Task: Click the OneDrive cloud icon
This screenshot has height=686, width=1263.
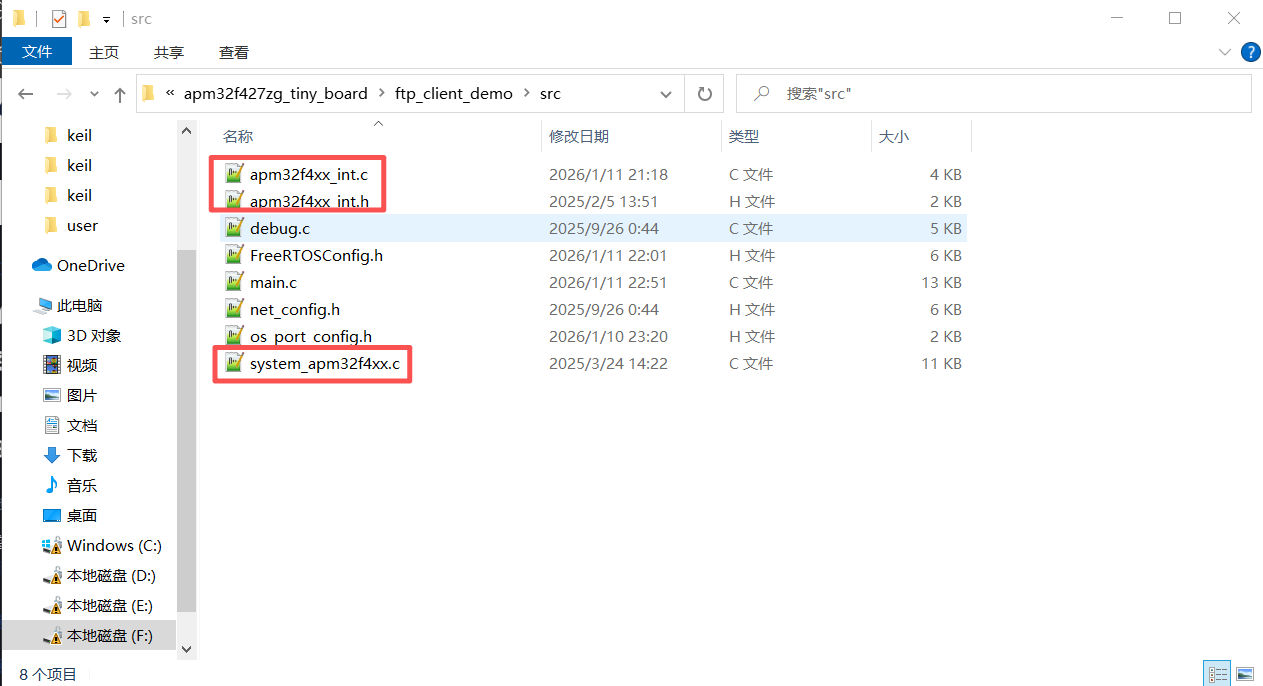Action: point(42,266)
